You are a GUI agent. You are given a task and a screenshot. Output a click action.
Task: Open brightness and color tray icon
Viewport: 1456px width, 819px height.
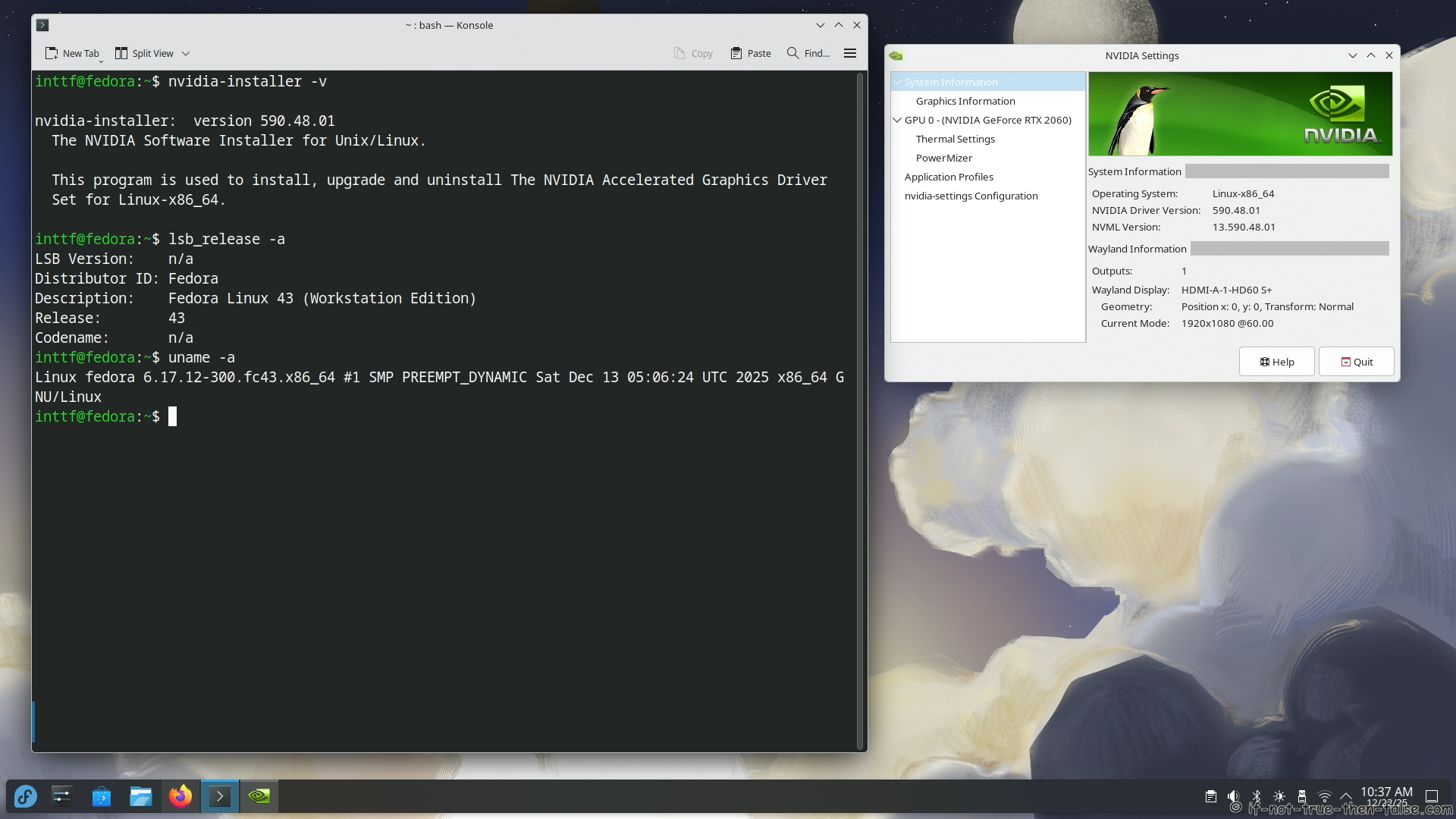click(x=1279, y=796)
